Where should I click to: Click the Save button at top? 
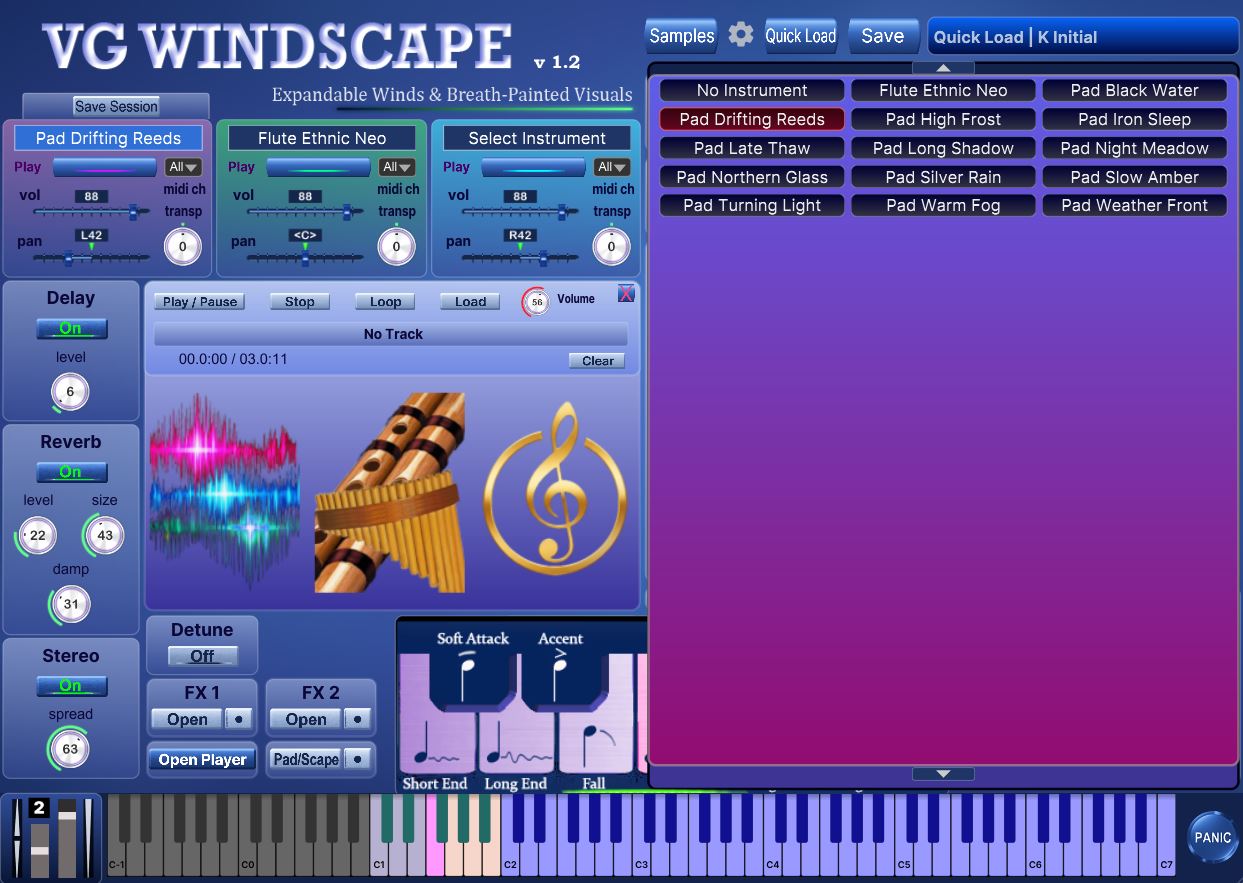pyautogui.click(x=883, y=36)
